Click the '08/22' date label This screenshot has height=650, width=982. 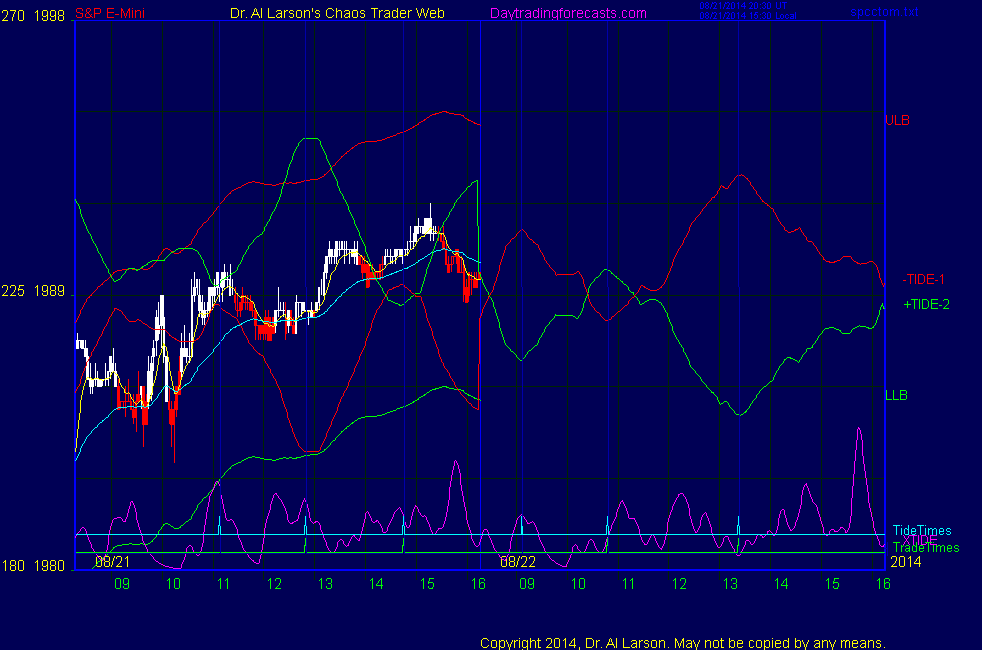[x=518, y=562]
